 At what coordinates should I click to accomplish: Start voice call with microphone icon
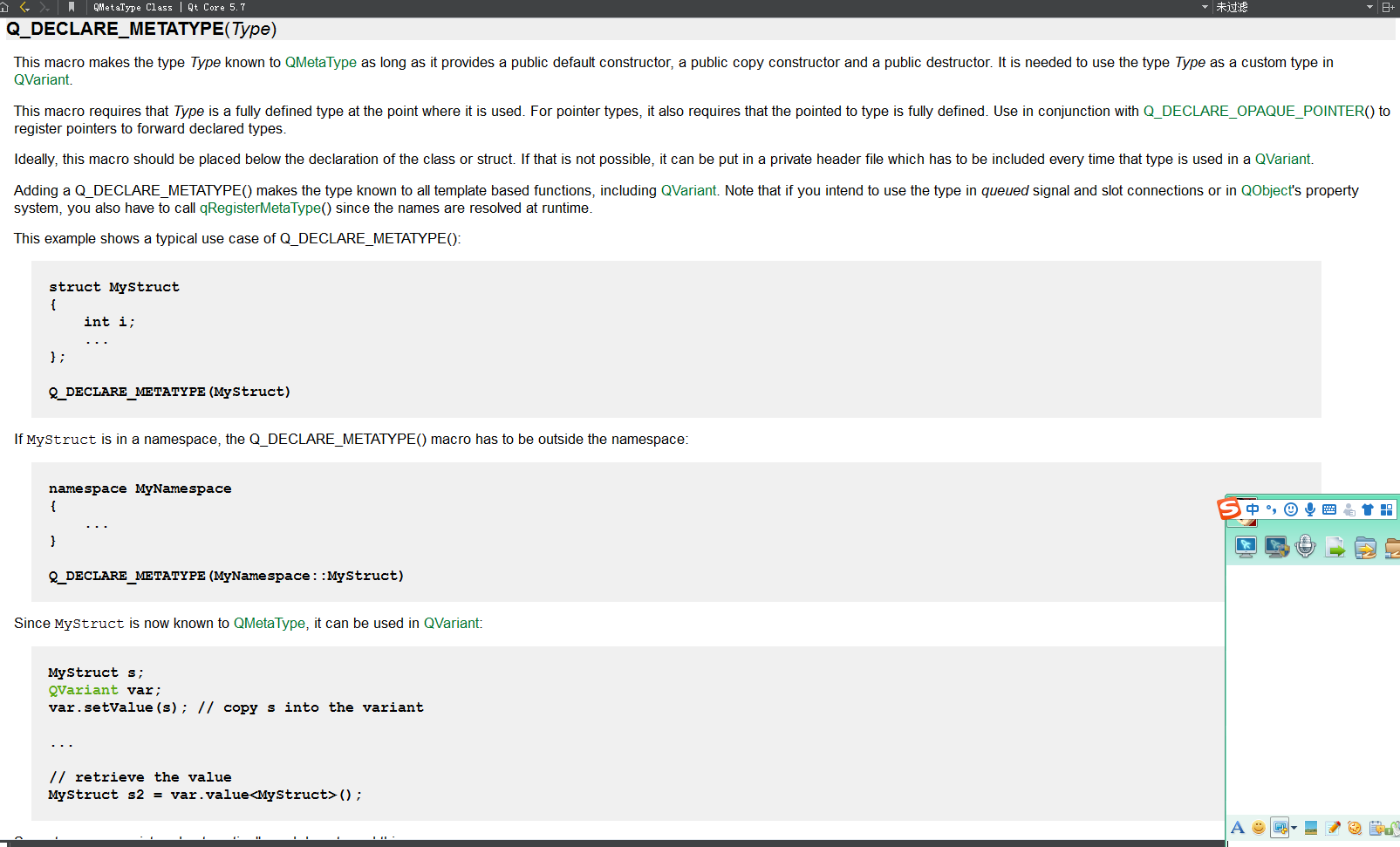click(x=1306, y=547)
